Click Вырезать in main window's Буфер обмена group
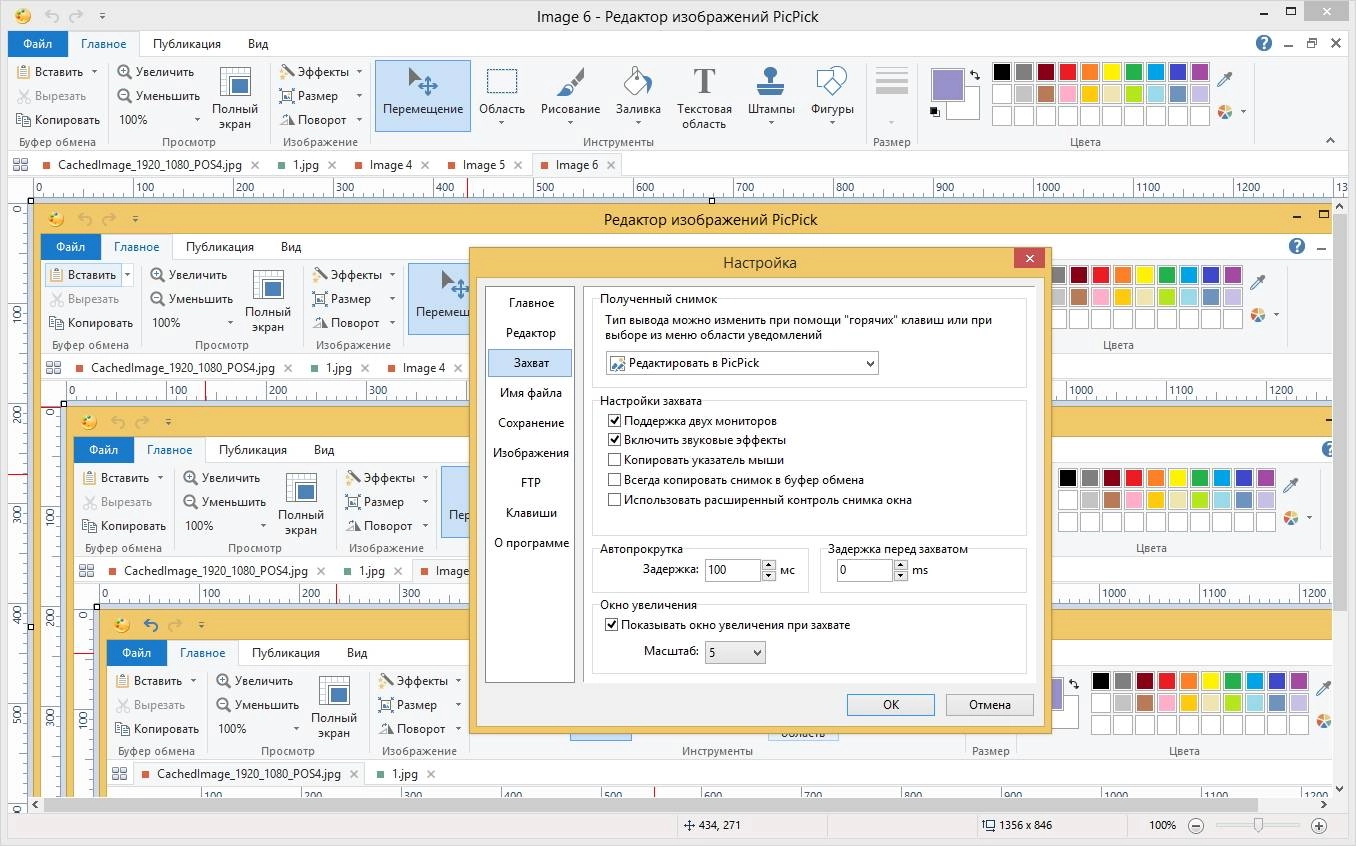The width and height of the screenshot is (1356, 846). click(52, 96)
